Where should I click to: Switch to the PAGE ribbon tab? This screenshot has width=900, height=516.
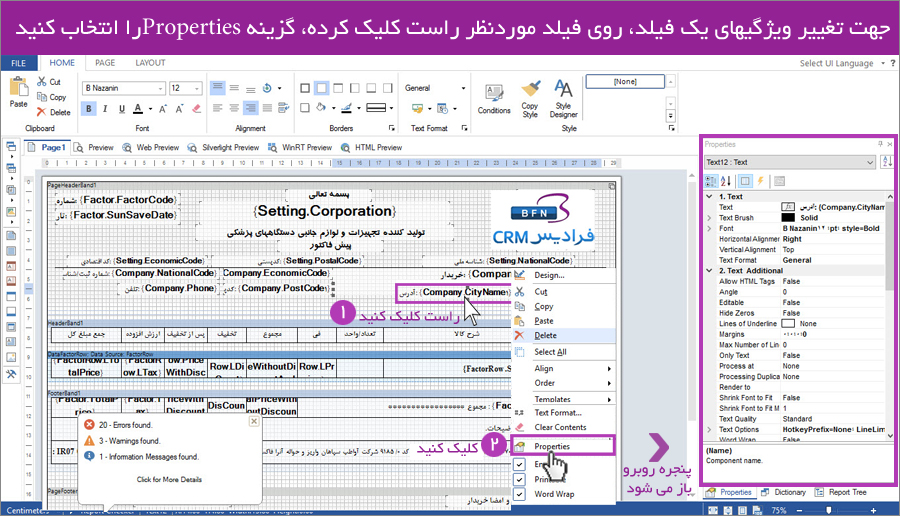[x=105, y=63]
